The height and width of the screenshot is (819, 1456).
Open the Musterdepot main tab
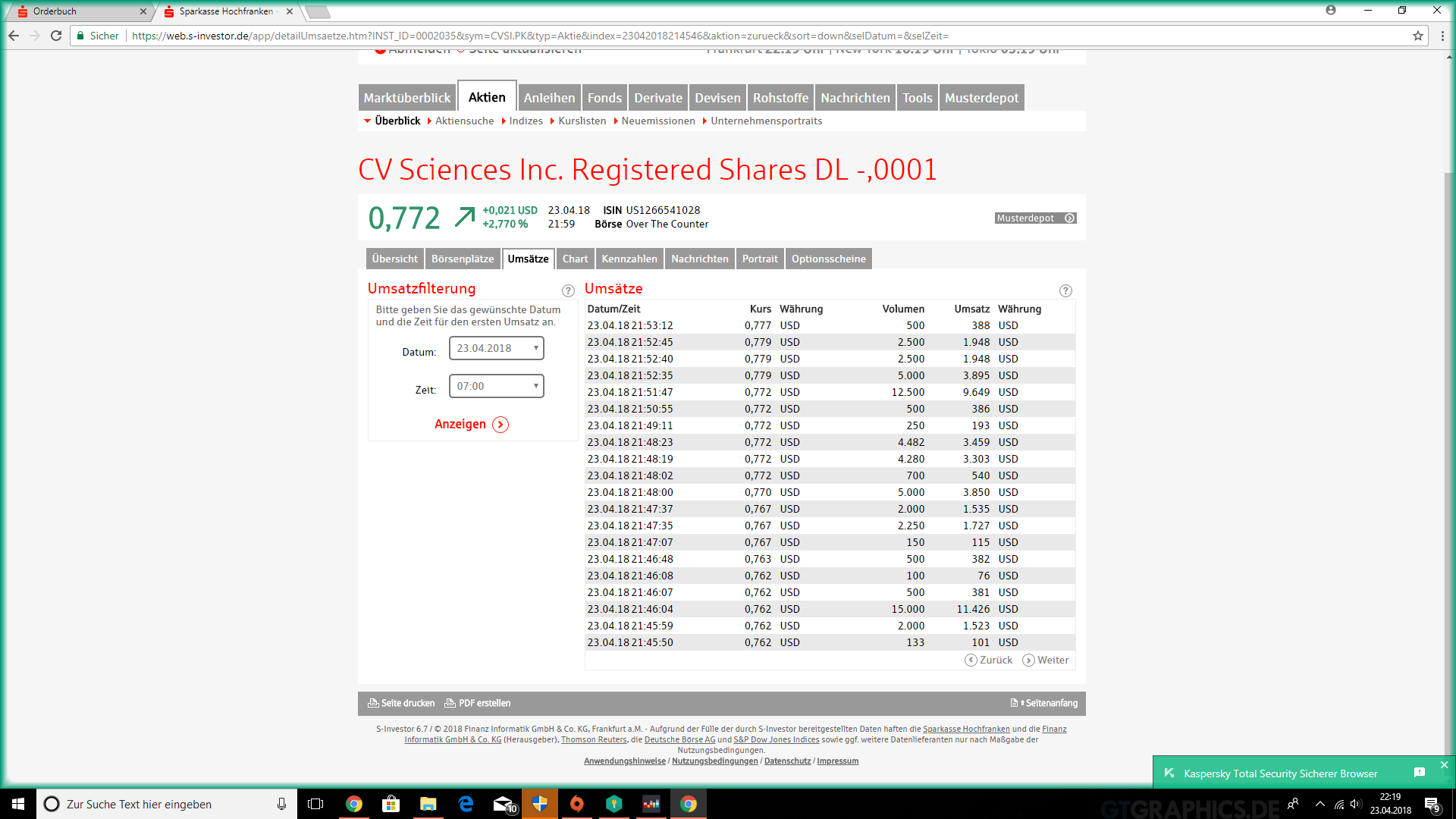[982, 98]
